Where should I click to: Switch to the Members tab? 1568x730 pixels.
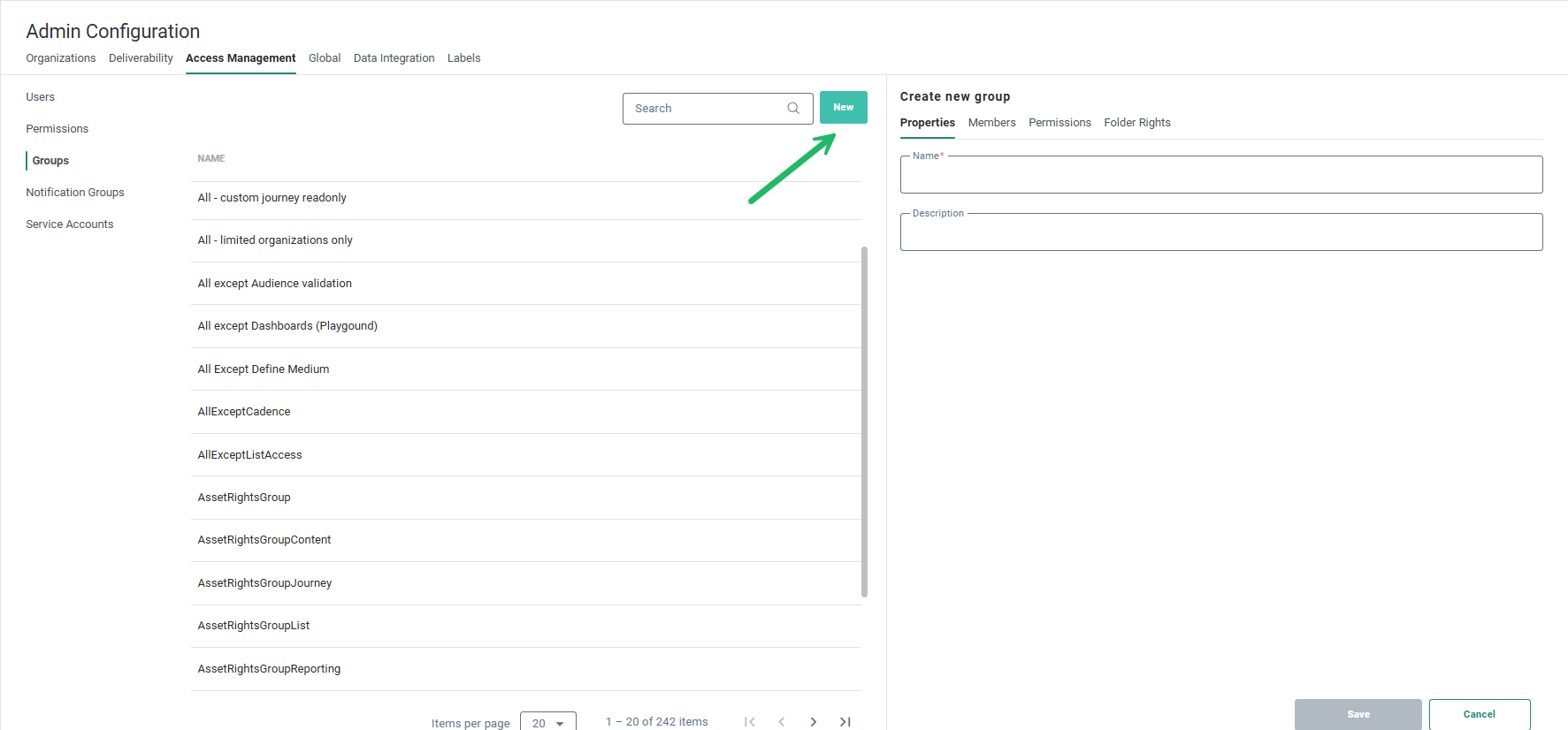pyautogui.click(x=991, y=123)
